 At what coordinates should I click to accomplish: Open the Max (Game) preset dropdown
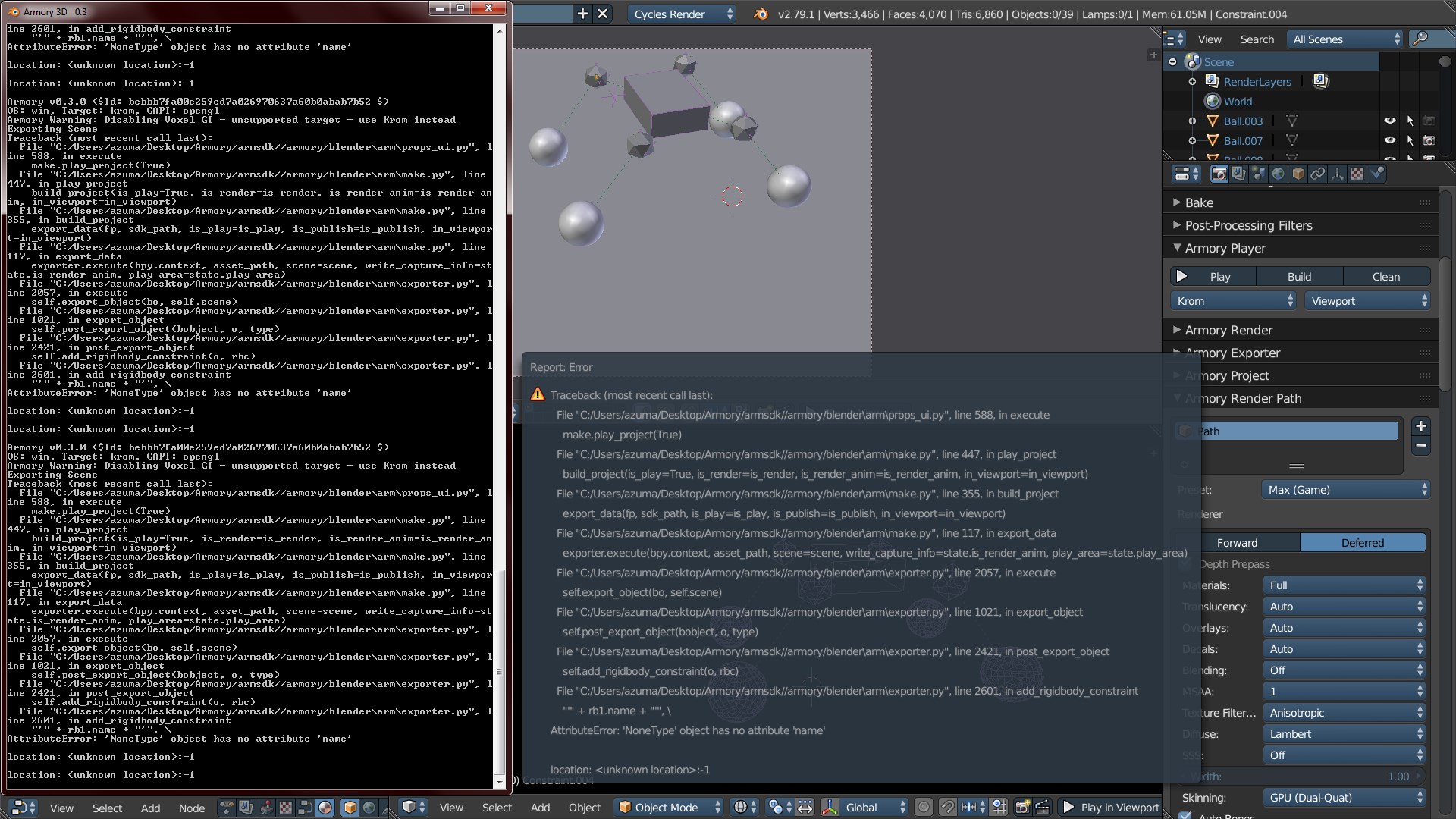[1345, 489]
